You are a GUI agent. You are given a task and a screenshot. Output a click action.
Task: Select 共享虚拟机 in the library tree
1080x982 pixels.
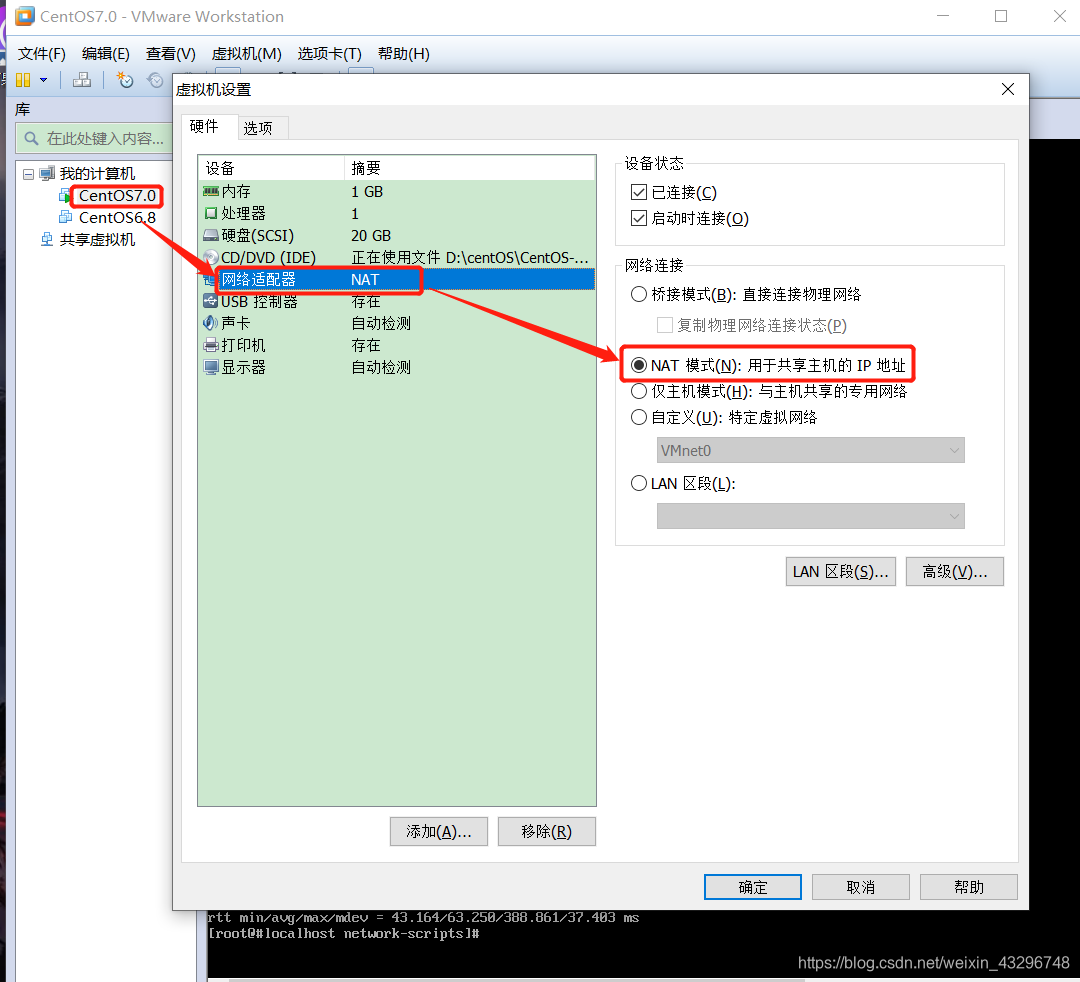[97, 240]
